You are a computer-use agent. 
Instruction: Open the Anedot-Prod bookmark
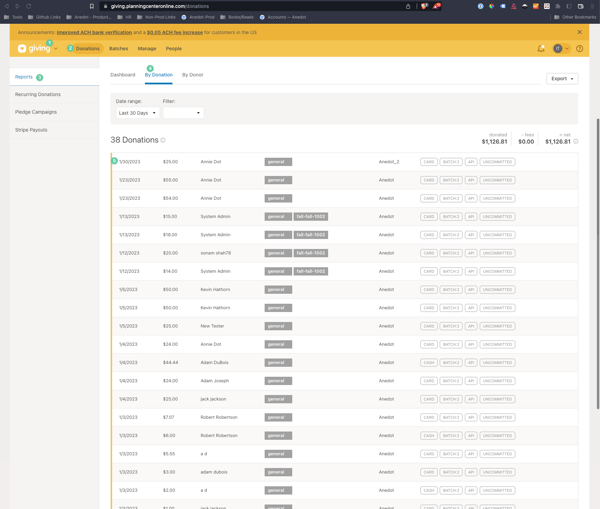tap(198, 17)
